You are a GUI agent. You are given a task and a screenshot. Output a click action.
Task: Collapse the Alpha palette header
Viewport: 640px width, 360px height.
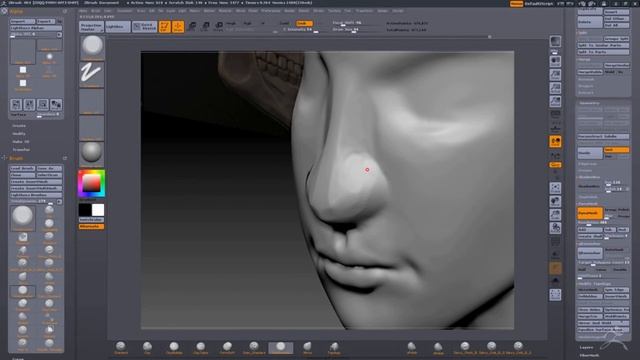click(x=16, y=11)
